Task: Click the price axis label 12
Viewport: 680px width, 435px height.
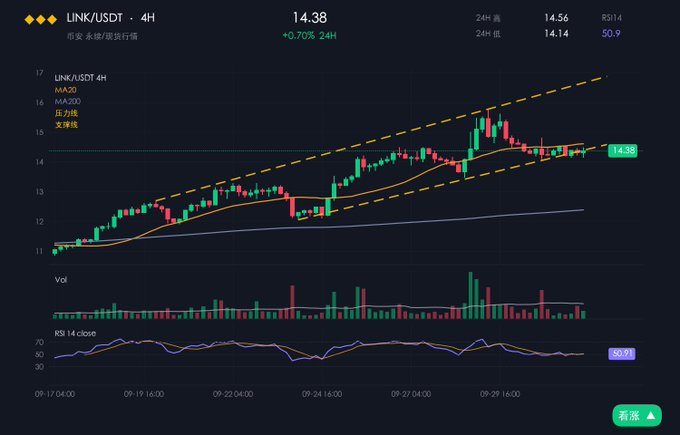Action: tap(40, 221)
